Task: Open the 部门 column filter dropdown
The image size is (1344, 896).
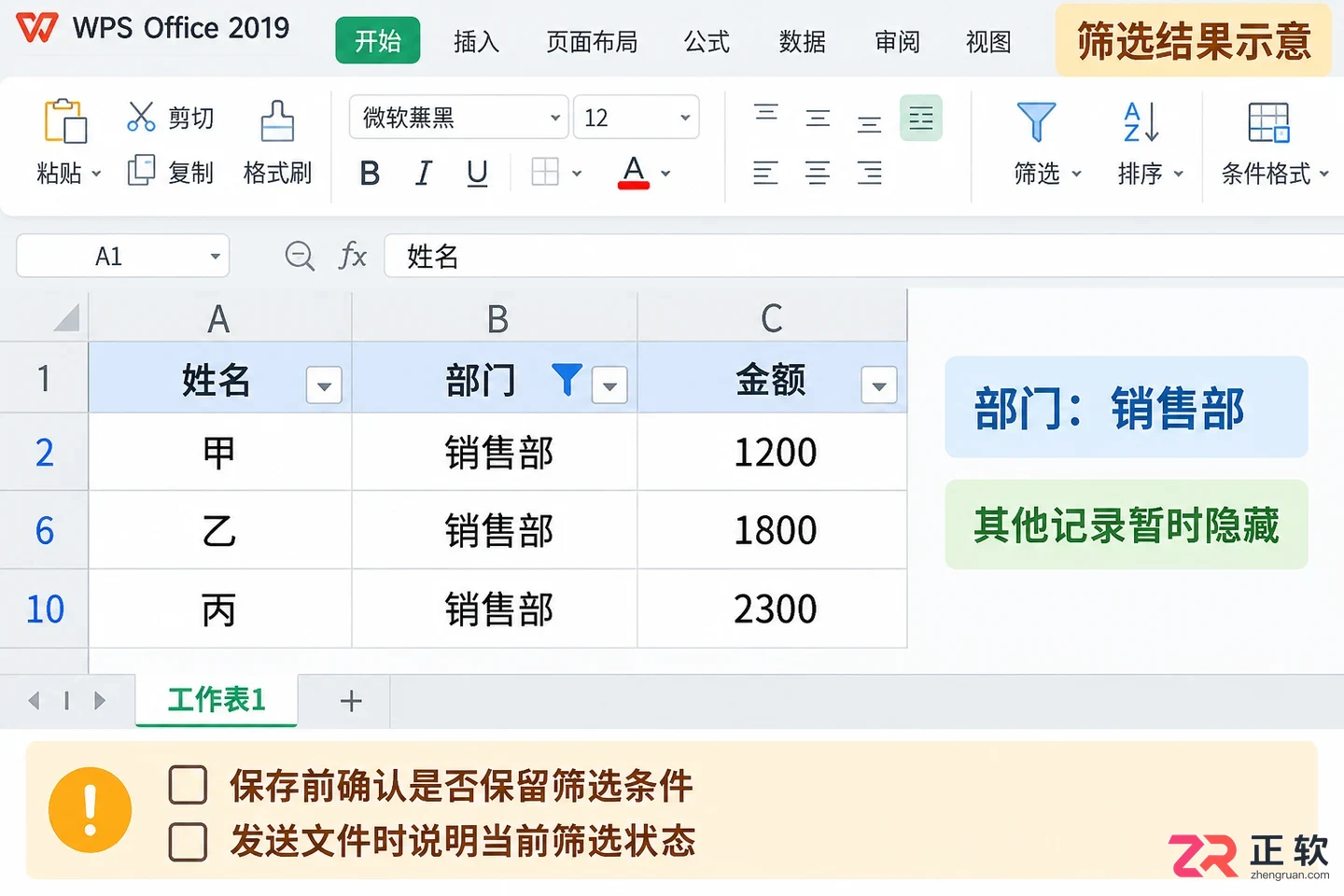Action: pos(609,385)
